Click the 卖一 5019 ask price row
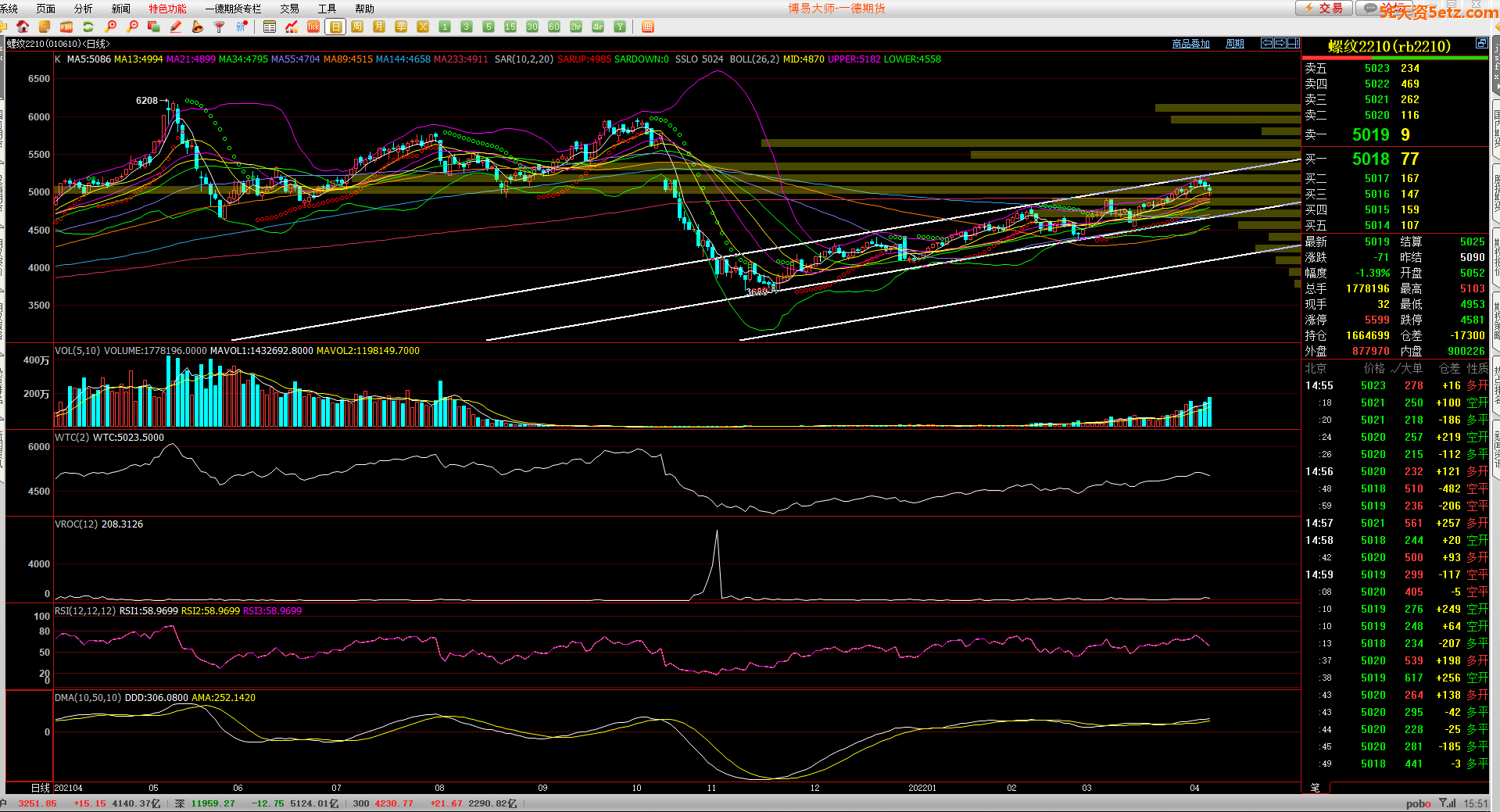 click(x=1394, y=134)
